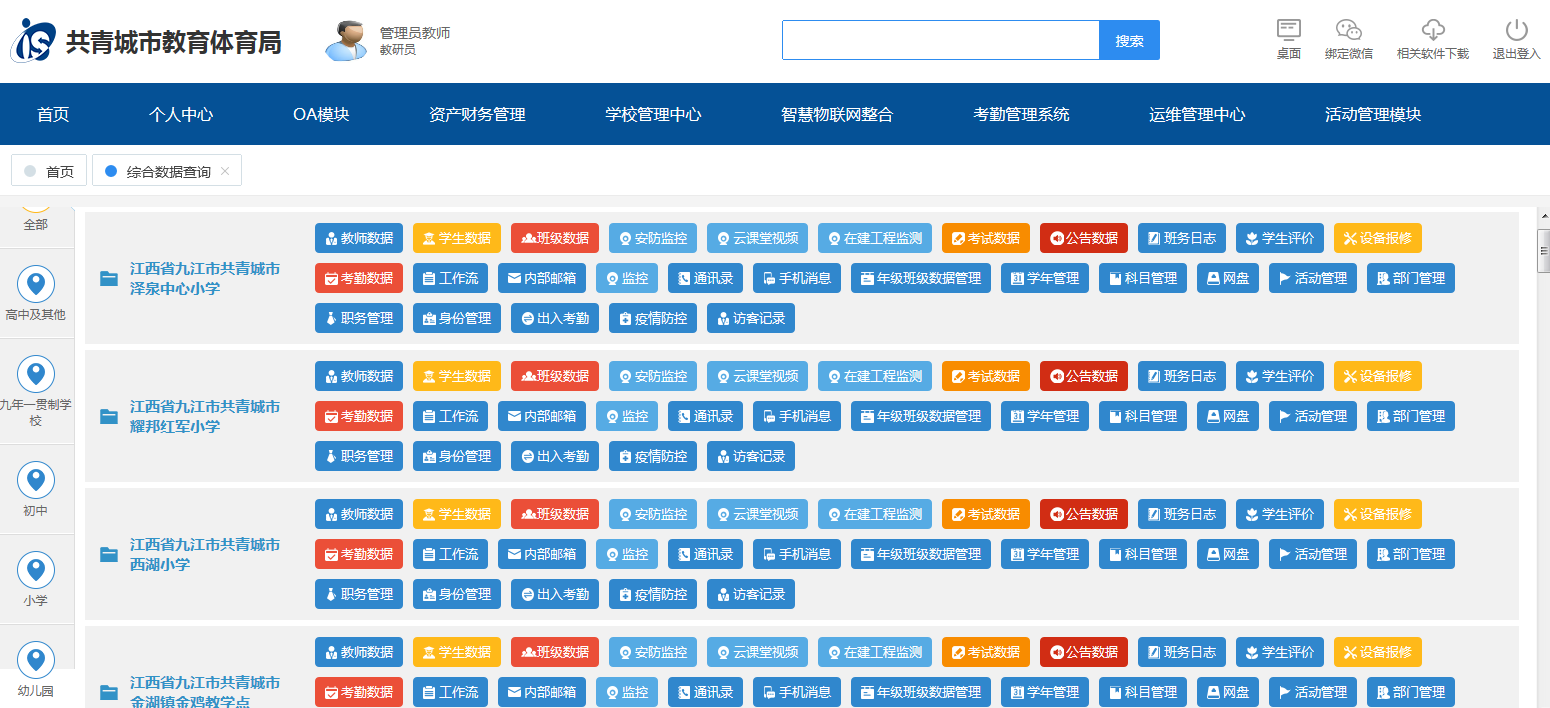Viewport: 1550px width, 708px height.
Task: Open 部门管理 for 泽泉中心小学
Action: 1411,278
